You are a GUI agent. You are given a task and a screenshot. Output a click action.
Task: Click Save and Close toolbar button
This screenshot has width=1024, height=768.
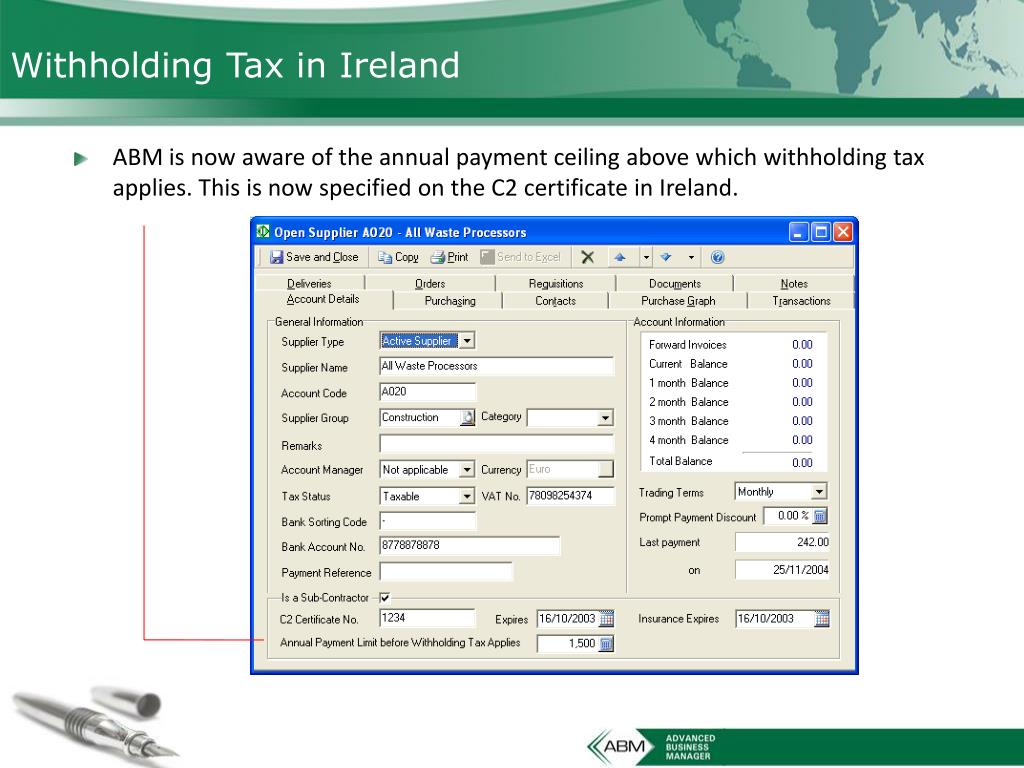pyautogui.click(x=314, y=257)
